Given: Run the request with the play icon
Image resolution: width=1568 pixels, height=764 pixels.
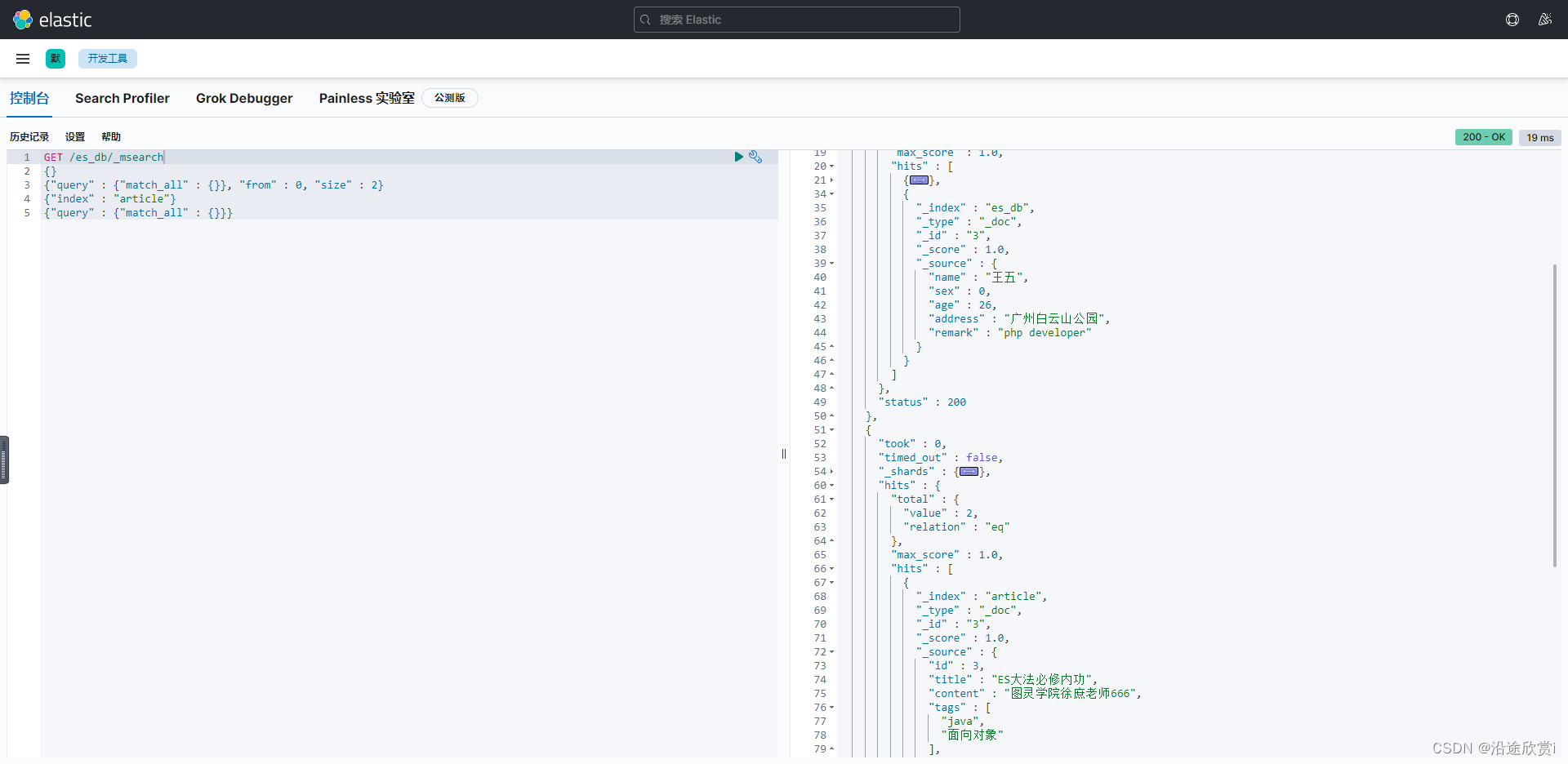Looking at the screenshot, I should [x=738, y=157].
